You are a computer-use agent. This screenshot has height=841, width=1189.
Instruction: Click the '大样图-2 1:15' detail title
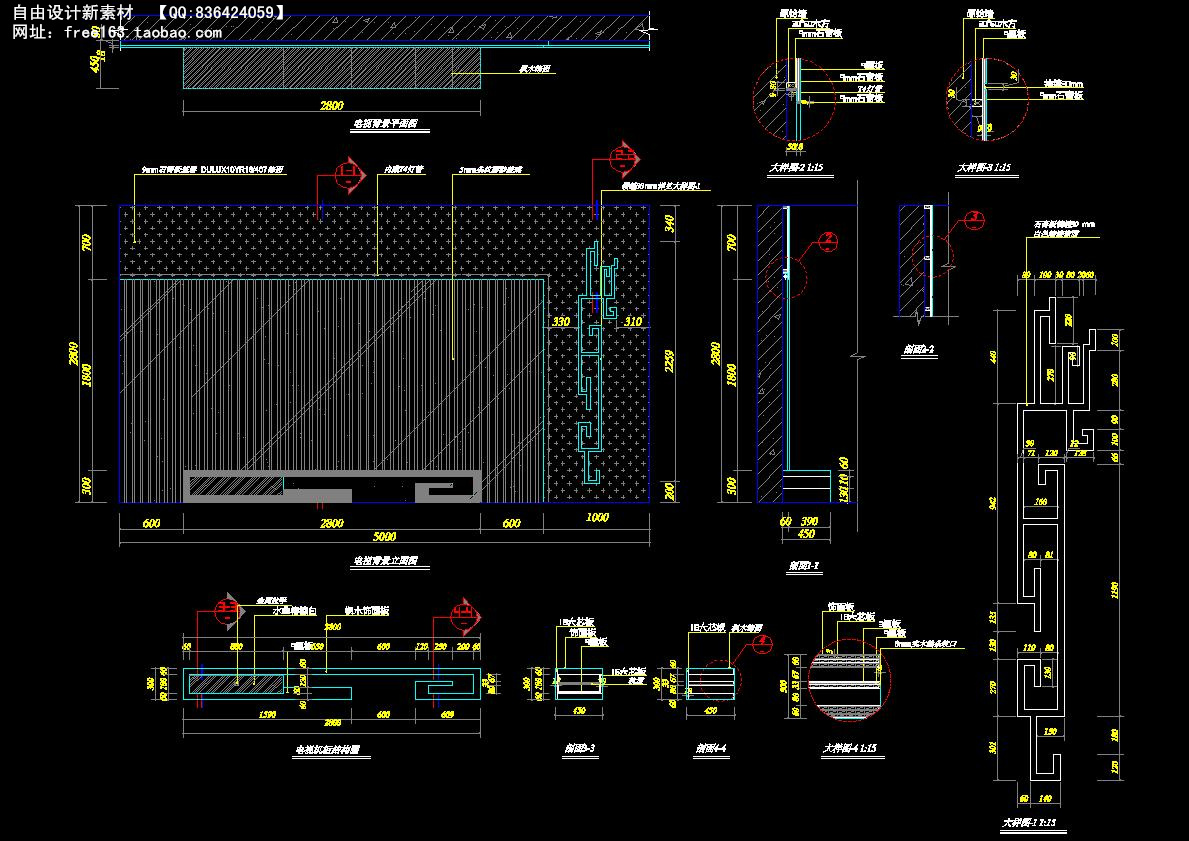coord(795,168)
